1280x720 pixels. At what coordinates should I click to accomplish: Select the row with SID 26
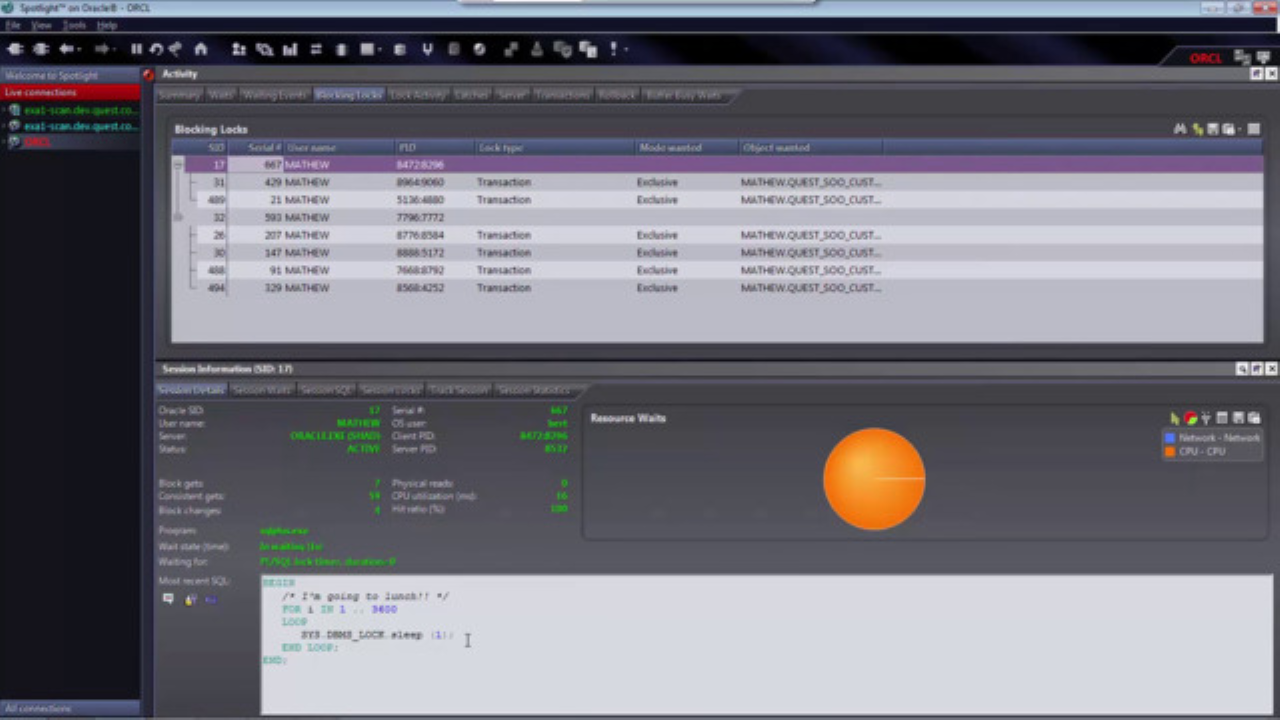pyautogui.click(x=717, y=235)
